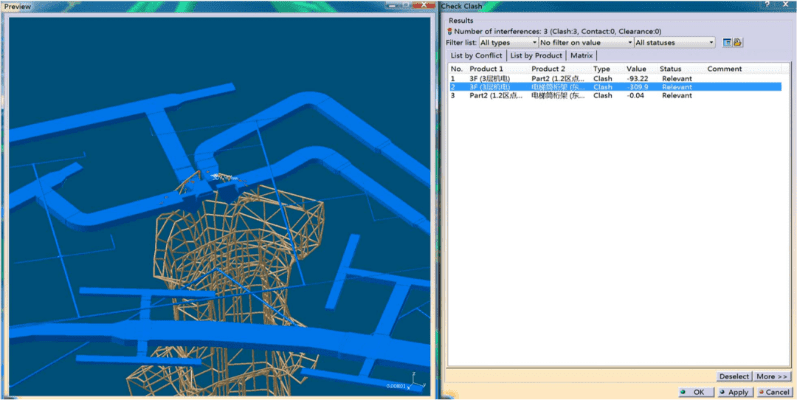Expand the "No filter on value" dropdown
The image size is (797, 400).
(x=586, y=43)
